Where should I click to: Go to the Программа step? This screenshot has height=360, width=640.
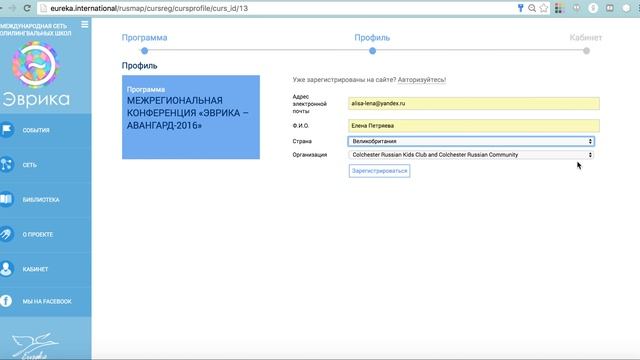pyautogui.click(x=144, y=38)
